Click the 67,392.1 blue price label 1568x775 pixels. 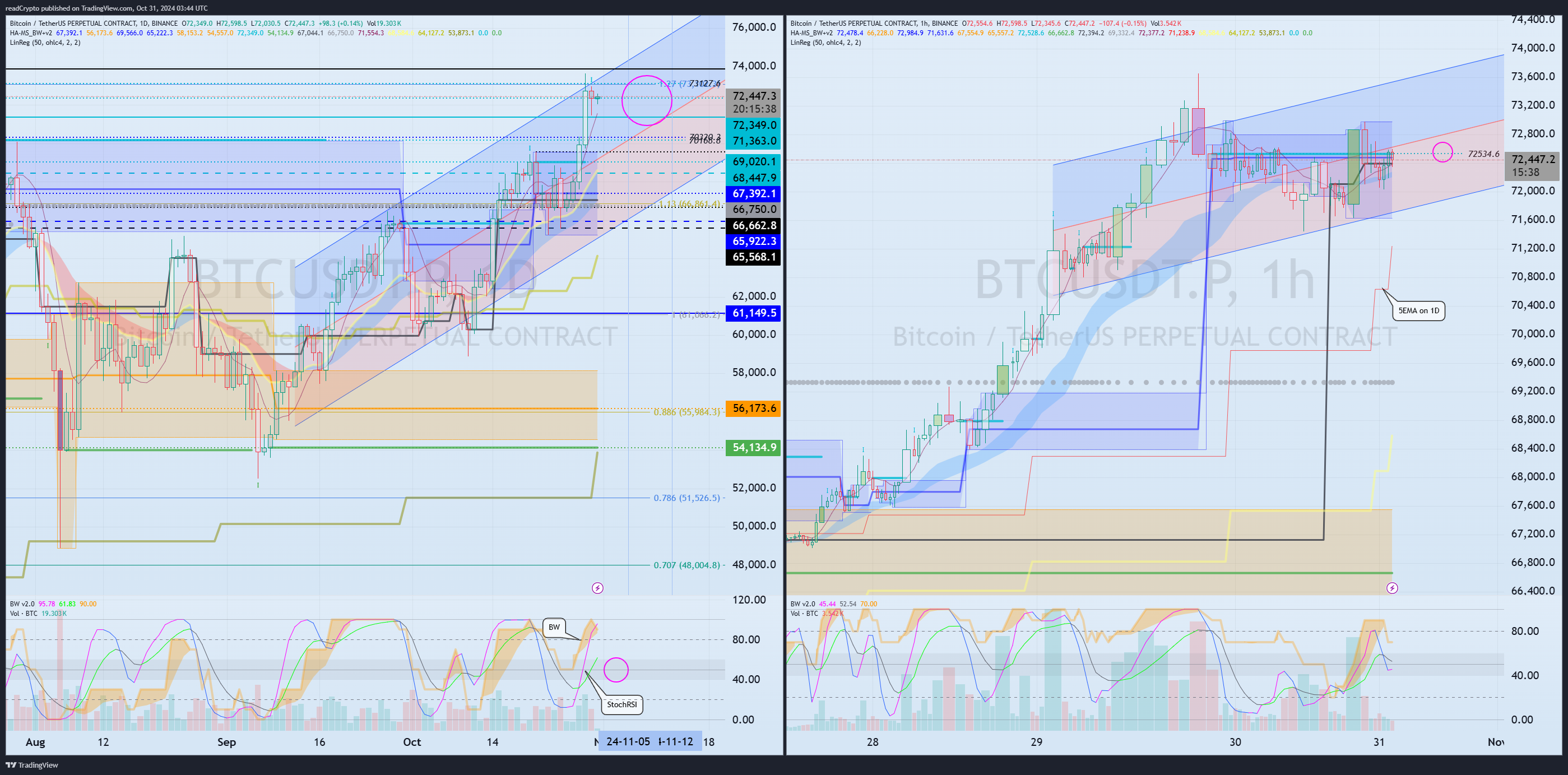[x=754, y=193]
